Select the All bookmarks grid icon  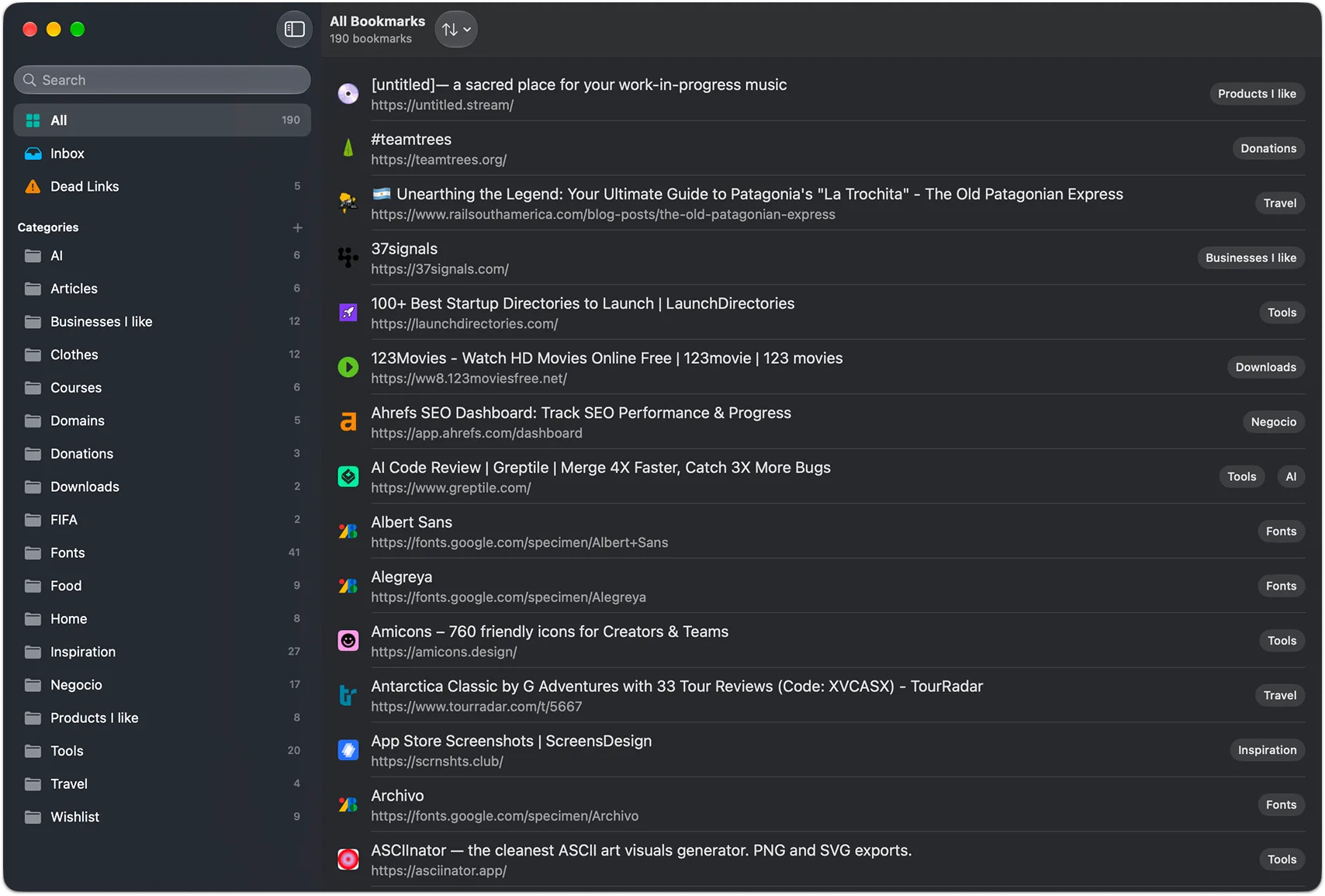coord(33,120)
